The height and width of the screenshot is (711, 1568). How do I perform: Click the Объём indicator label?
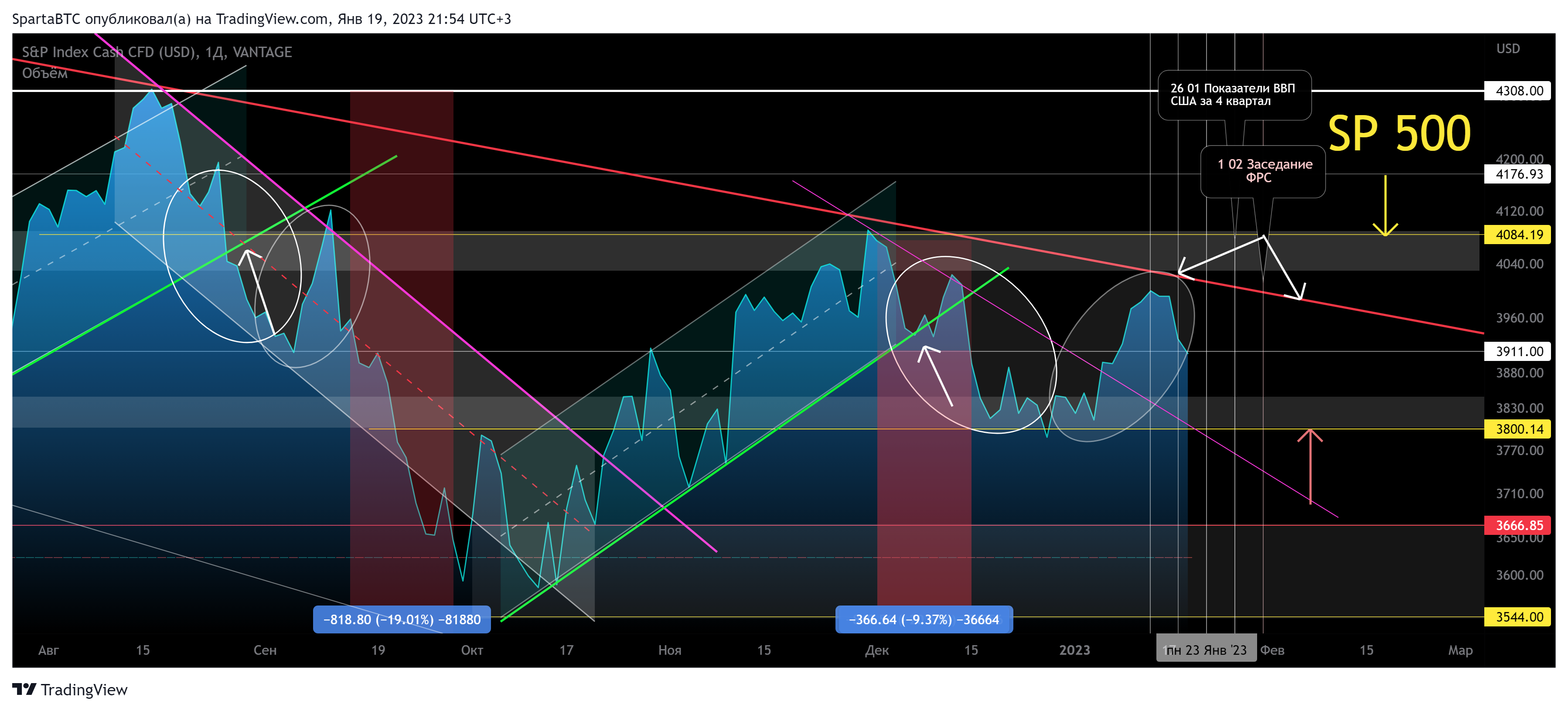point(44,73)
